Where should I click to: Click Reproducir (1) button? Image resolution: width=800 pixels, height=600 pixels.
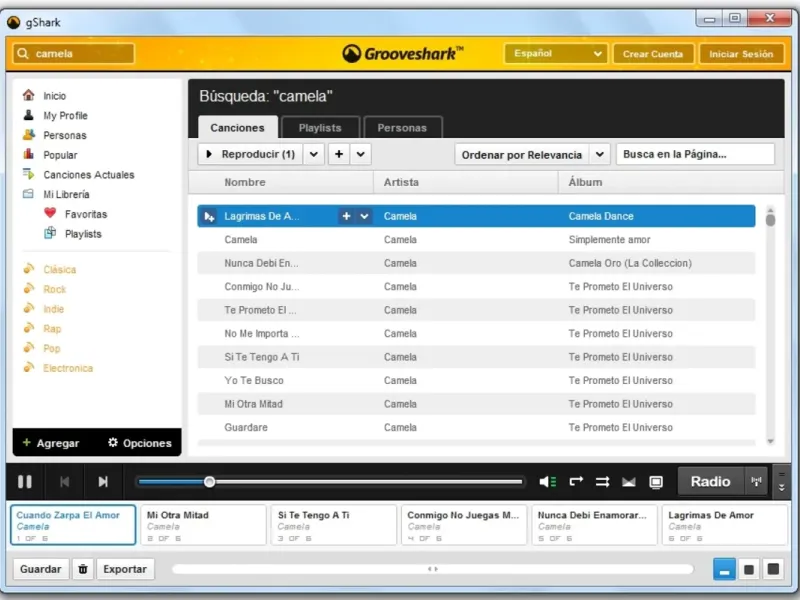click(x=251, y=154)
